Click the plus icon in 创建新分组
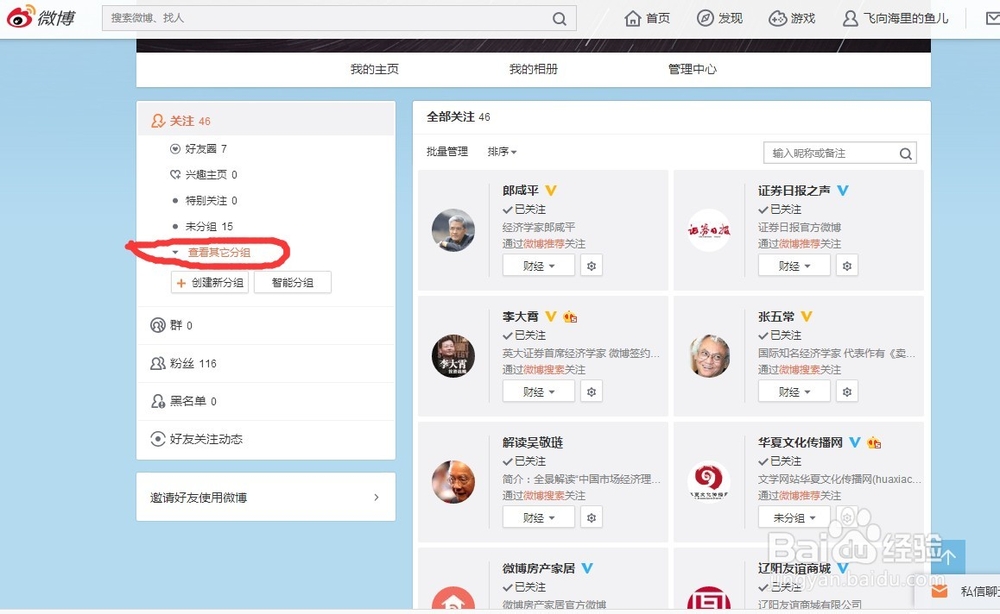The width and height of the screenshot is (1000, 614). coord(181,283)
